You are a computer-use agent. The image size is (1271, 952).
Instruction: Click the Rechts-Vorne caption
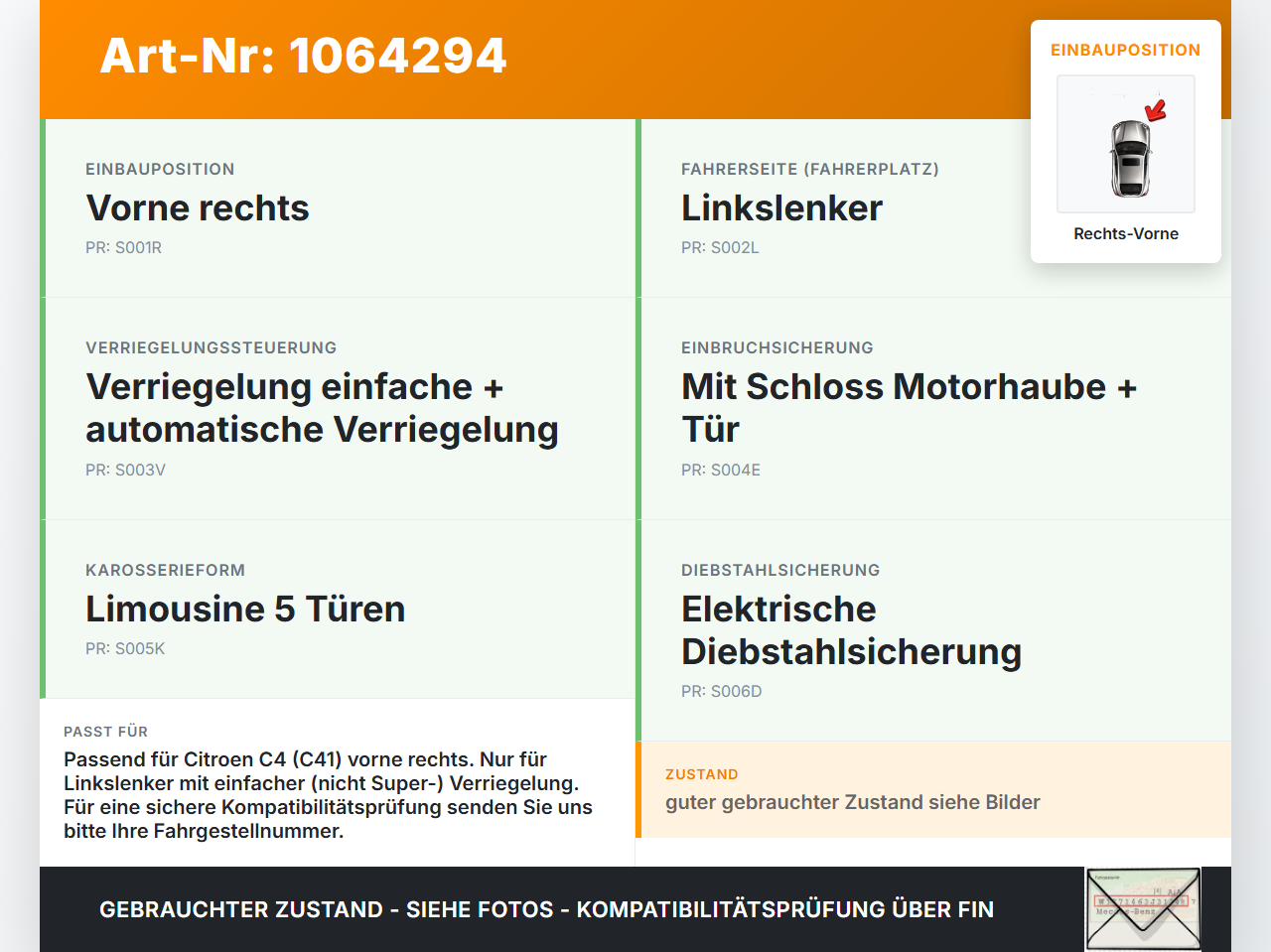(x=1126, y=234)
